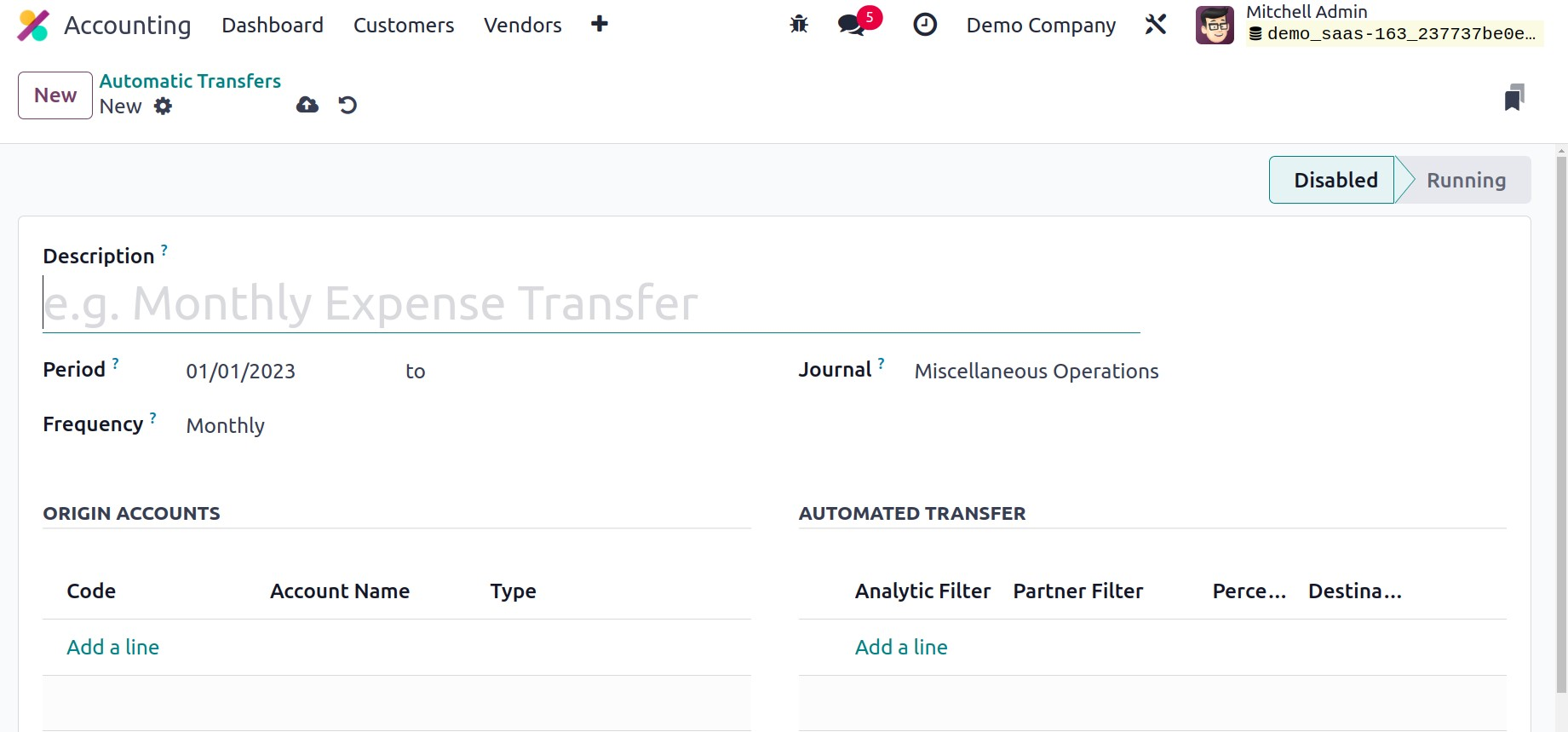Click the wrench and screwdriver tools icon
Screen dimensions: 1568x732
coord(1156,25)
